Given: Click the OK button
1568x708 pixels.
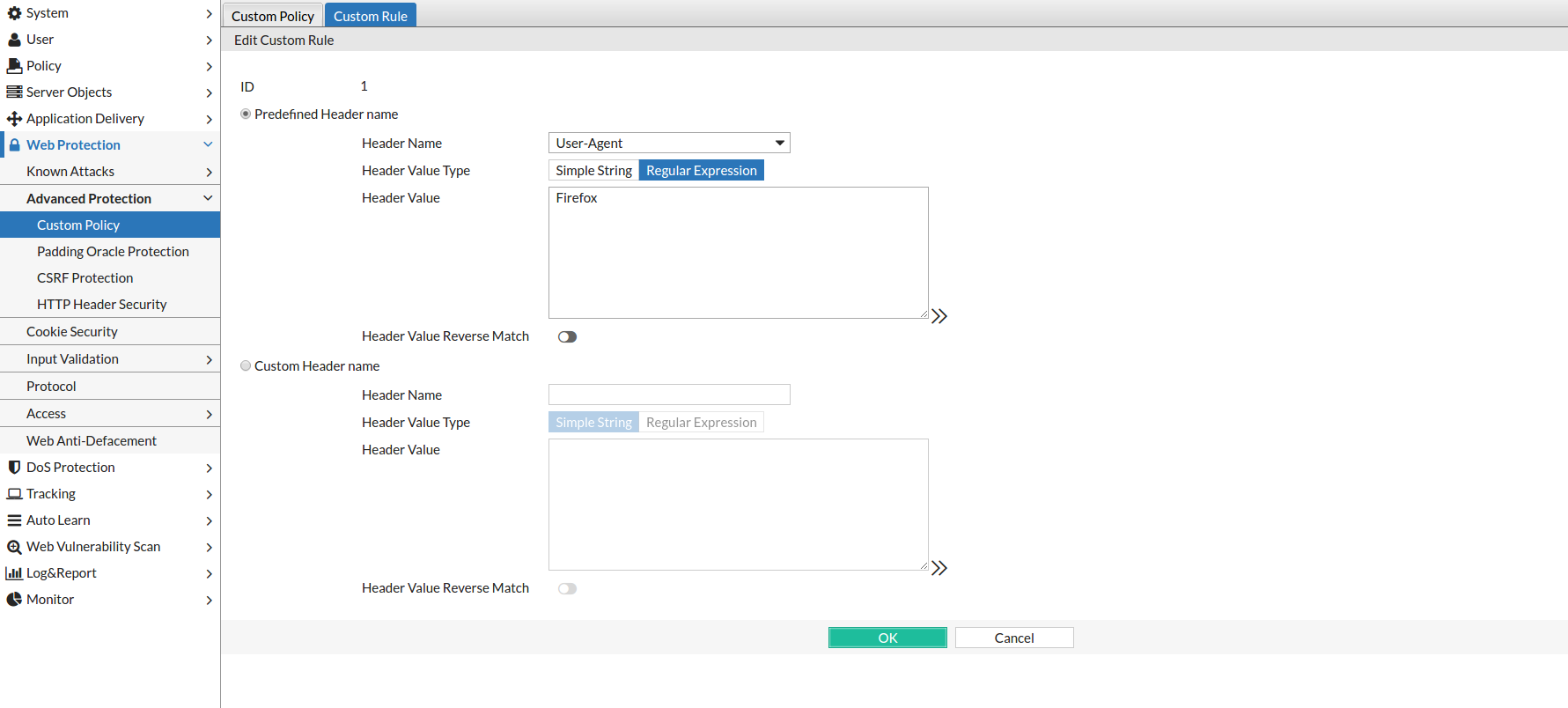Looking at the screenshot, I should (887, 638).
